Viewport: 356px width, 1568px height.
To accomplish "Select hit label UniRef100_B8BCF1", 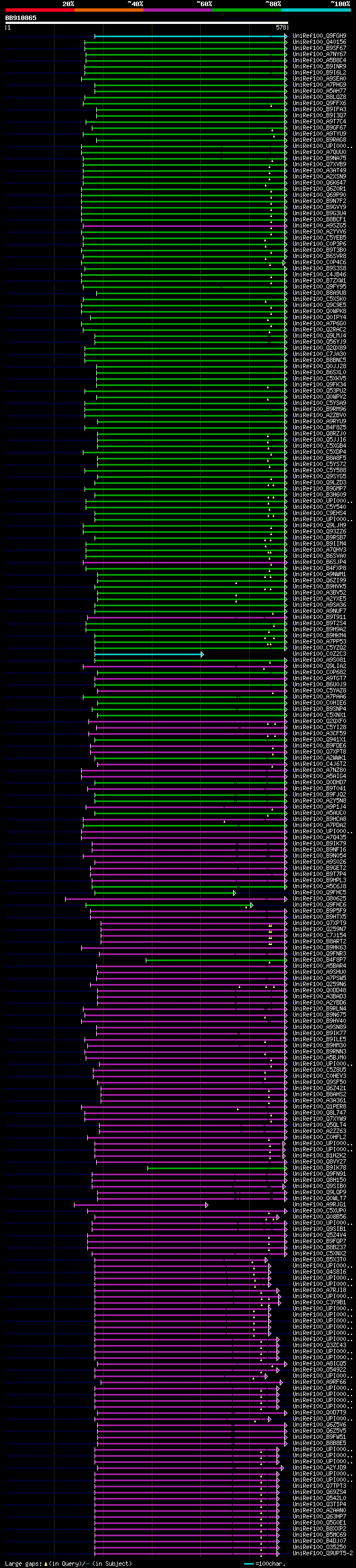I will coord(319,219).
